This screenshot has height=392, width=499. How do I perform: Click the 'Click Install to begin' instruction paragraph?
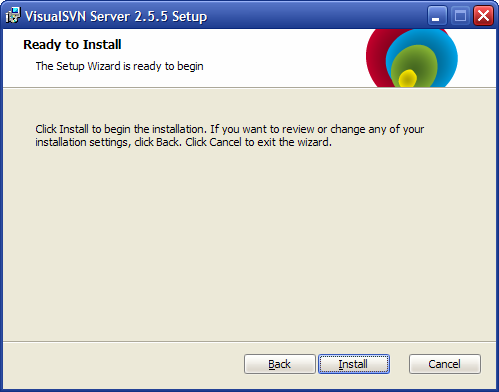pos(230,136)
